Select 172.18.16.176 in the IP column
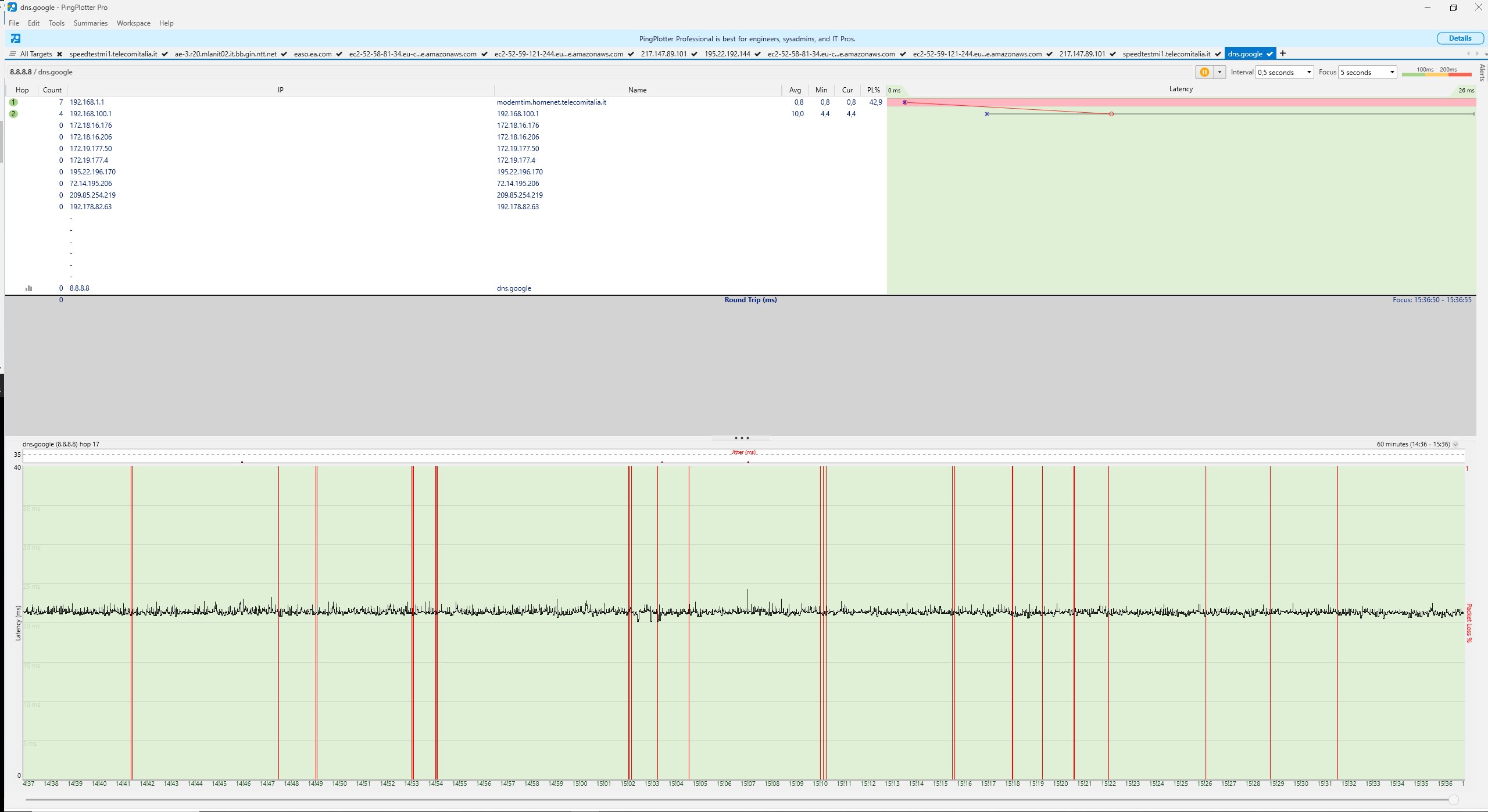 91,126
